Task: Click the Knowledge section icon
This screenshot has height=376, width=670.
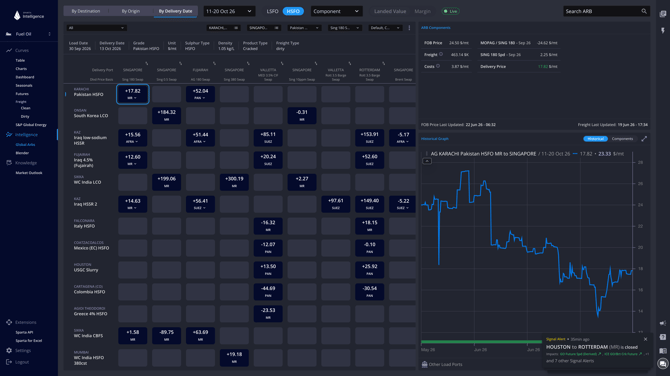Action: (9, 163)
